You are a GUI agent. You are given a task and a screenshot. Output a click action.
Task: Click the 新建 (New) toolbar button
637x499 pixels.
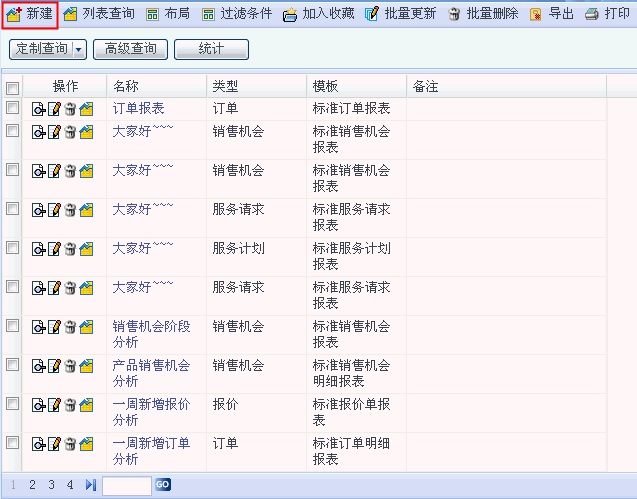[30, 14]
